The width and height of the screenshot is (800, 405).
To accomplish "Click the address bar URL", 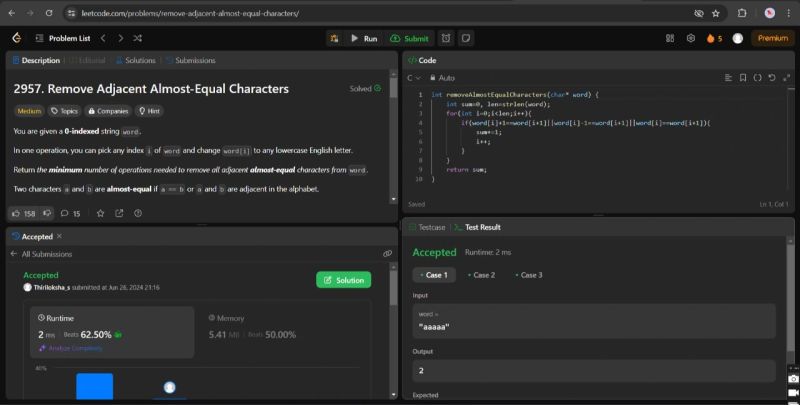I will coord(190,13).
